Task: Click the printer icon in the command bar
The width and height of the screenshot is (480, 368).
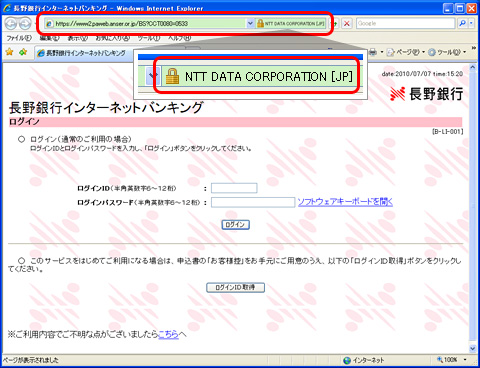Action: (373, 52)
